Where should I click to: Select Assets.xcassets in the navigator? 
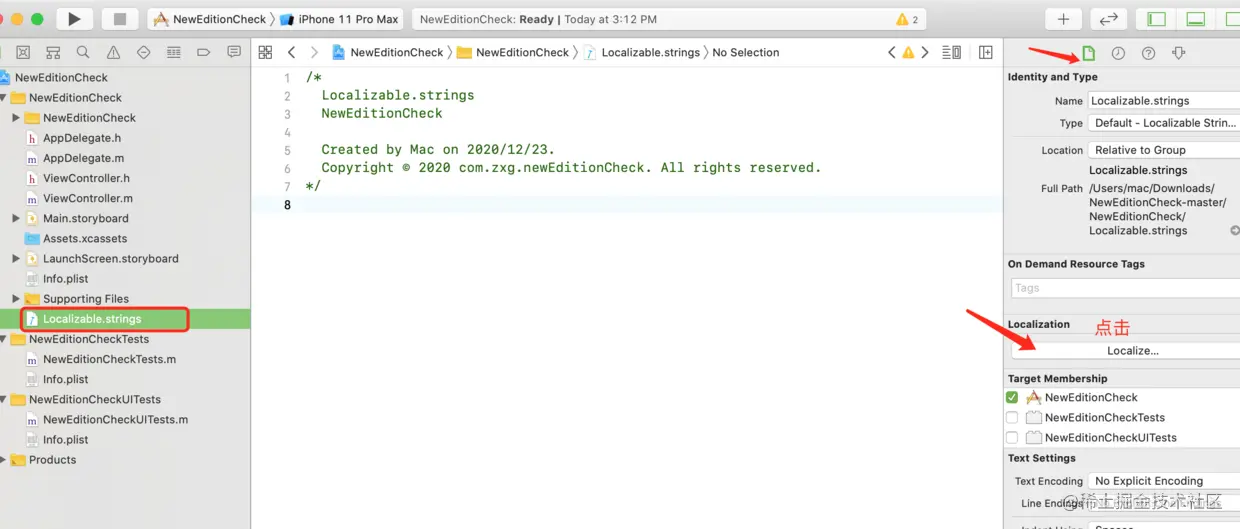tap(85, 238)
